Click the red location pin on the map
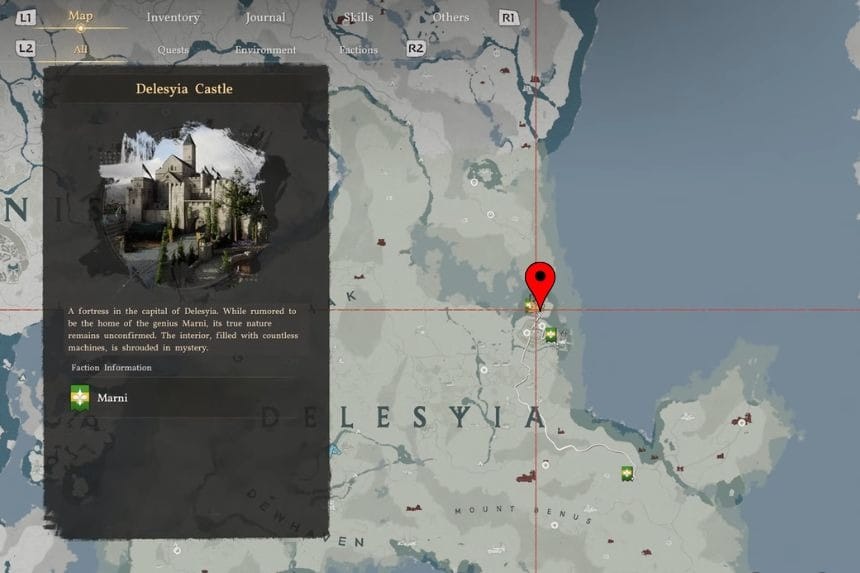 [x=540, y=280]
